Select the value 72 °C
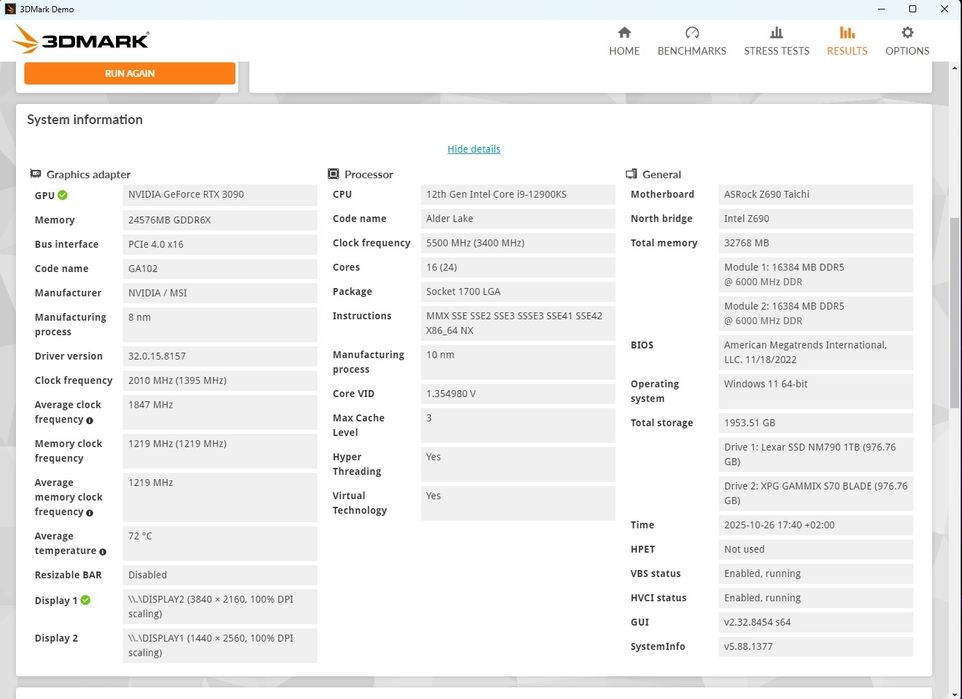The width and height of the screenshot is (962, 699). [220, 543]
